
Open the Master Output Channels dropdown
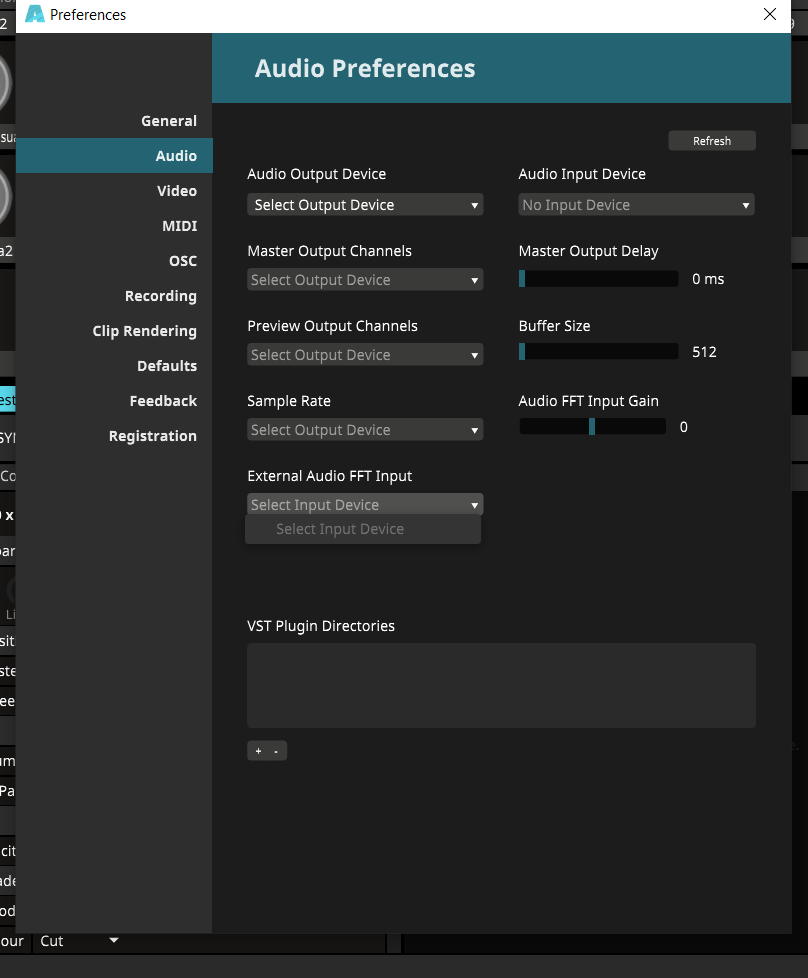tap(364, 280)
